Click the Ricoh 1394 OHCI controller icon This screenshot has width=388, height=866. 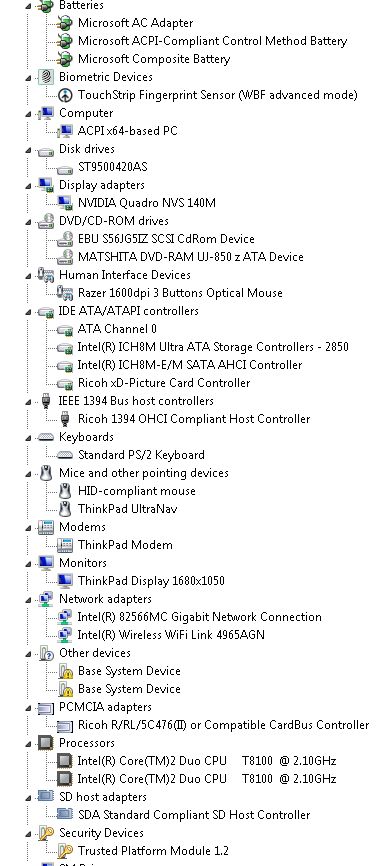click(x=65, y=419)
